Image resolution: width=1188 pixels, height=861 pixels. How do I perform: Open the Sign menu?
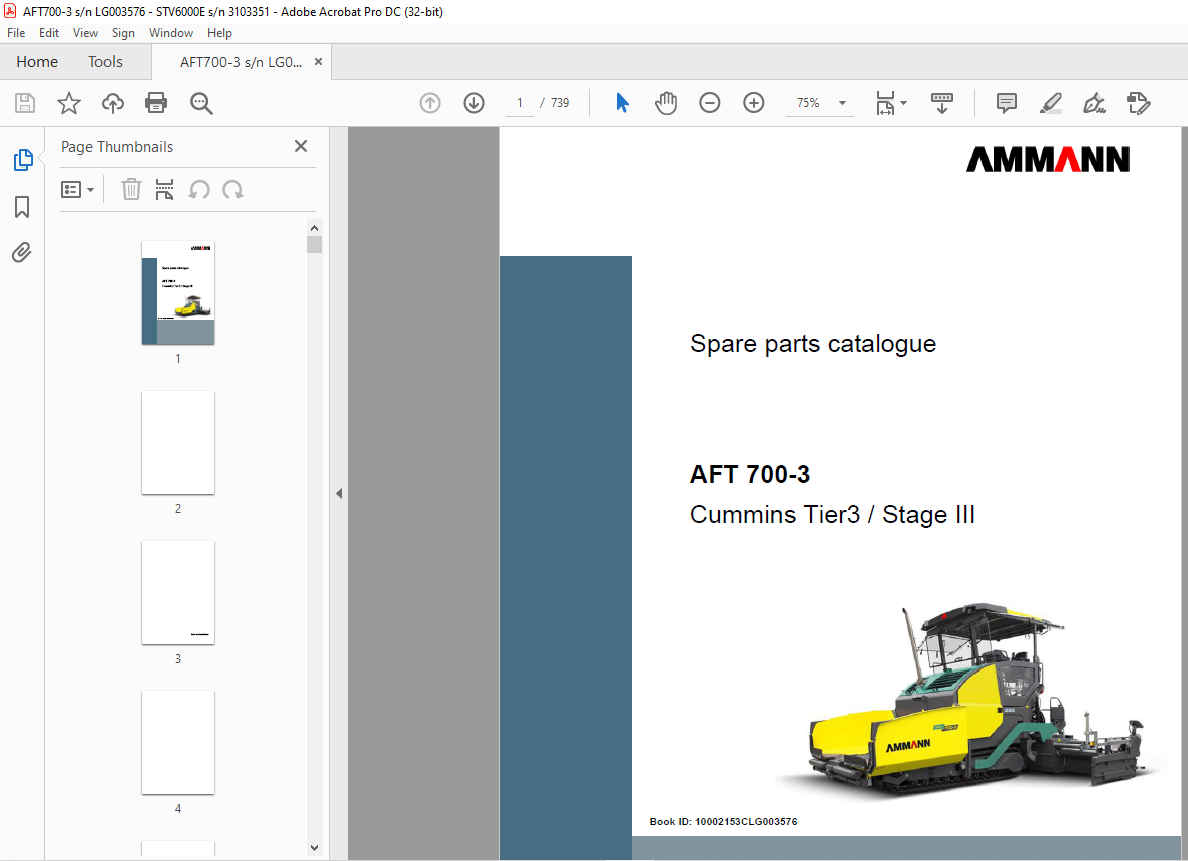[x=123, y=33]
